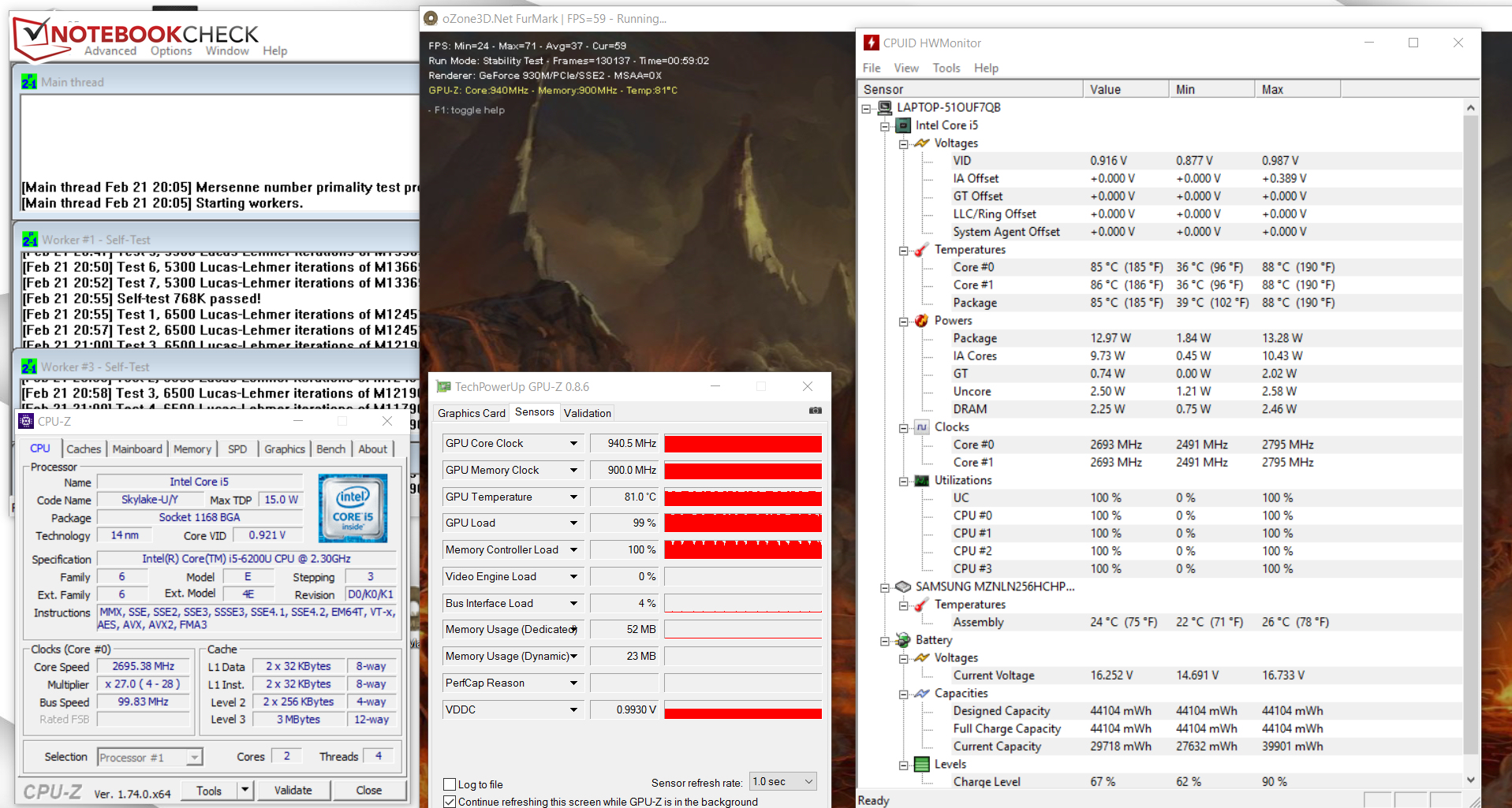Switch to GPU-Z Graphics Card tab
This screenshot has height=808, width=1512.
tap(472, 413)
